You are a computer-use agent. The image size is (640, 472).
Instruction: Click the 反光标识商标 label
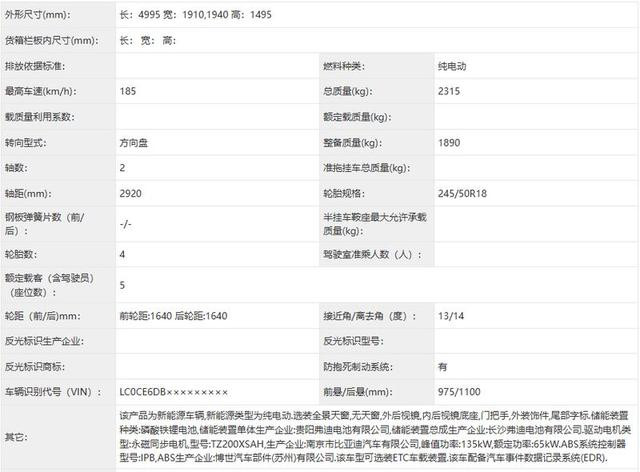35,367
